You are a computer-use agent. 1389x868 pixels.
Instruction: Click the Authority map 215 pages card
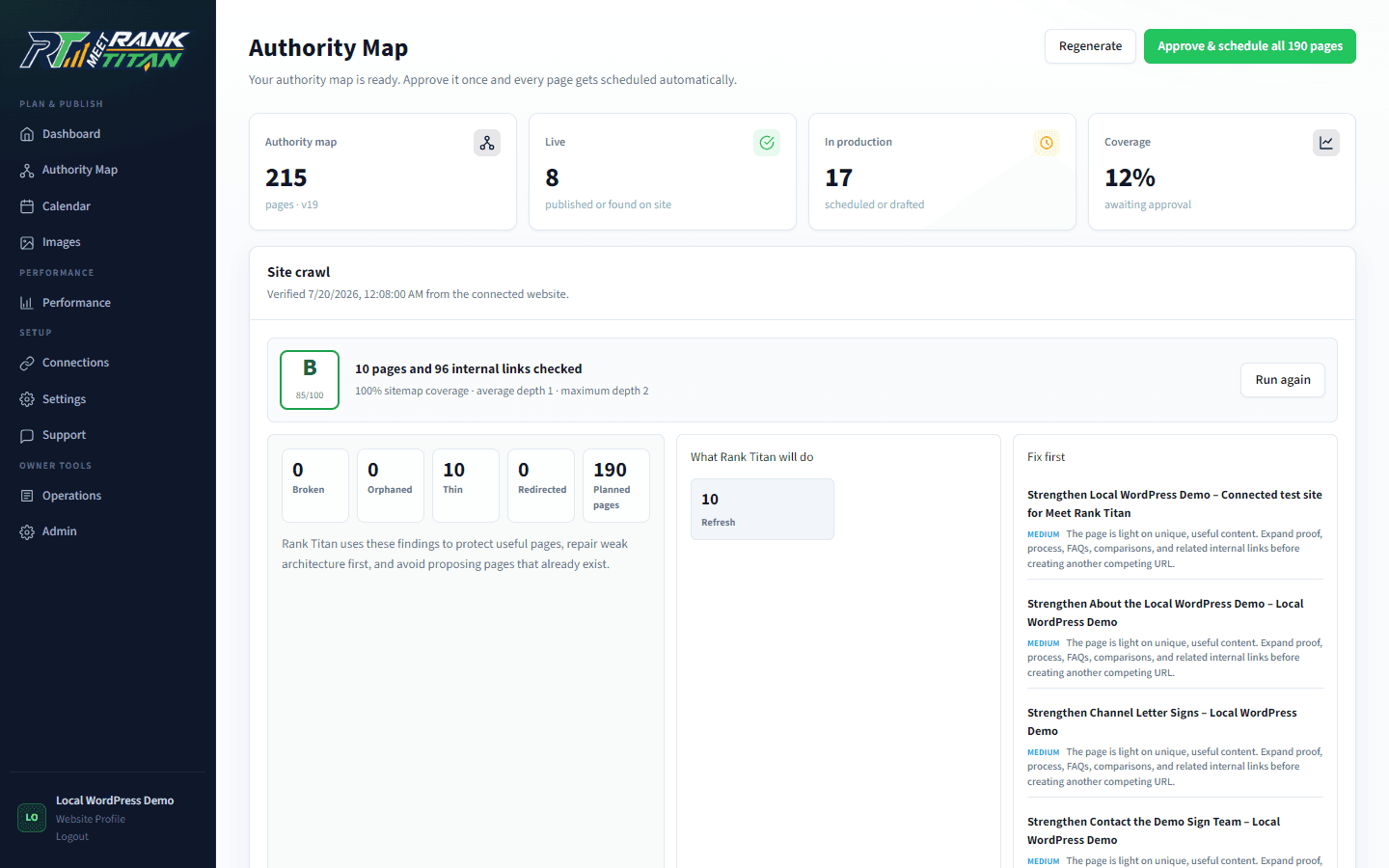383,172
